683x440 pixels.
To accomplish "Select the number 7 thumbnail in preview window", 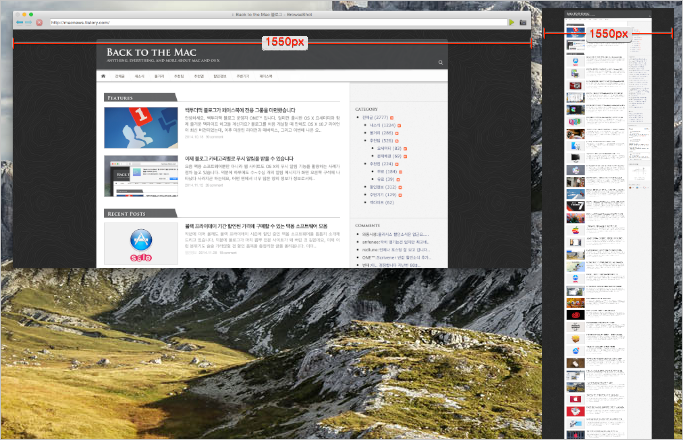I will [x=575, y=206].
